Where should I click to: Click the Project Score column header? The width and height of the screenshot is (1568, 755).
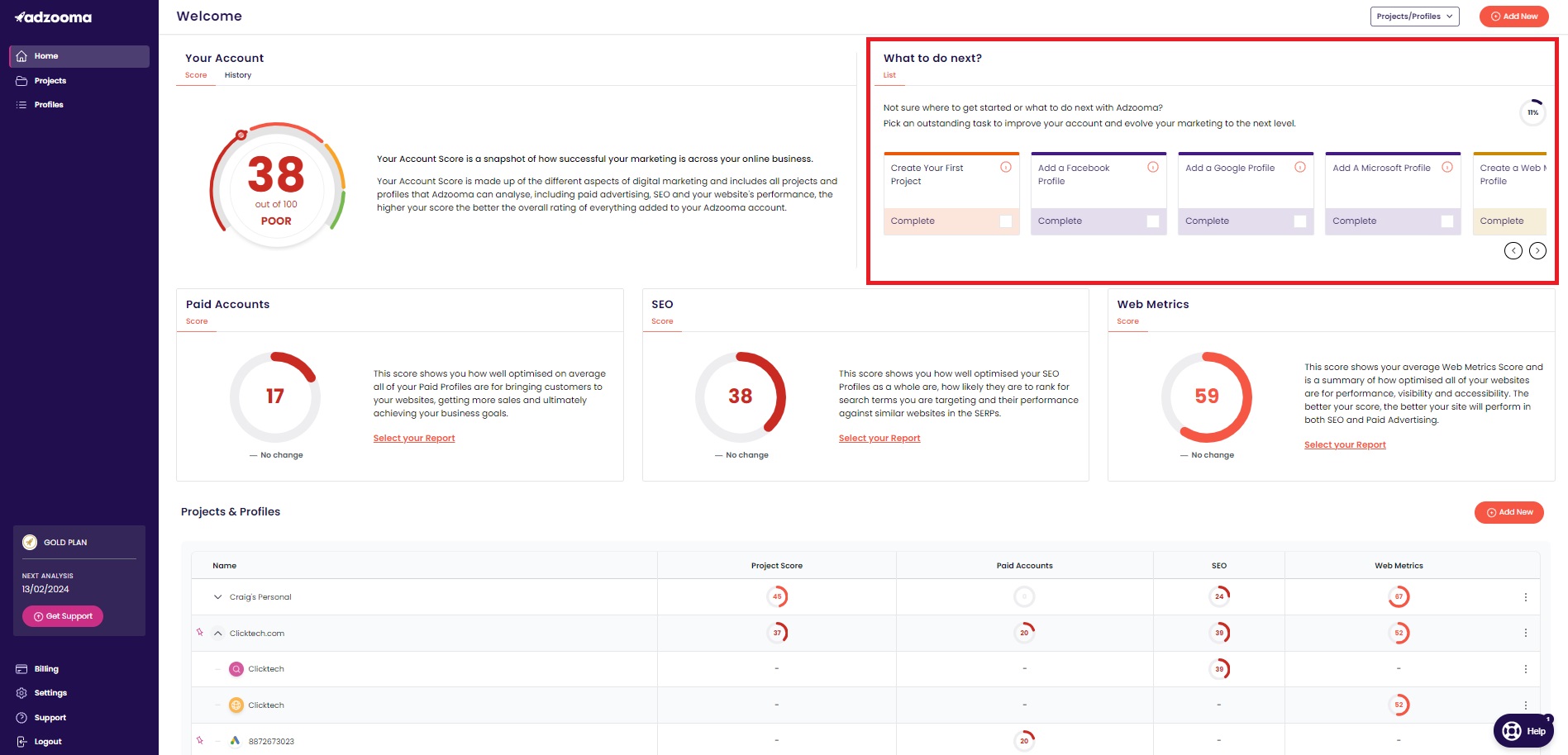tap(777, 566)
